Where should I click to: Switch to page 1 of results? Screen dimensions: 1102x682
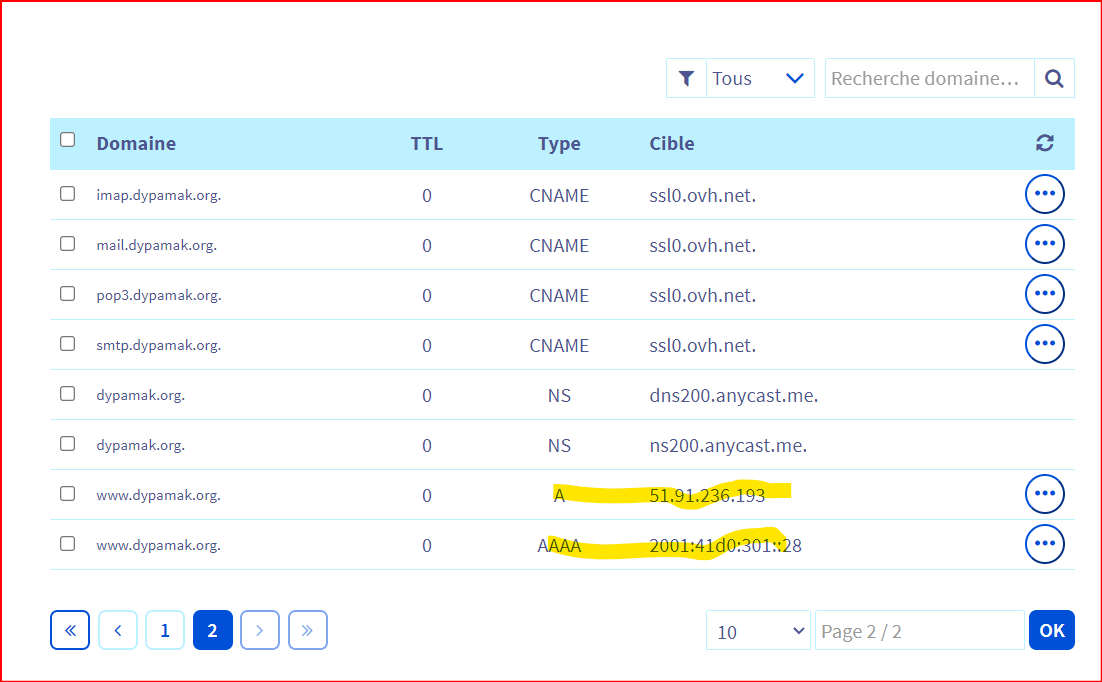[x=165, y=631]
